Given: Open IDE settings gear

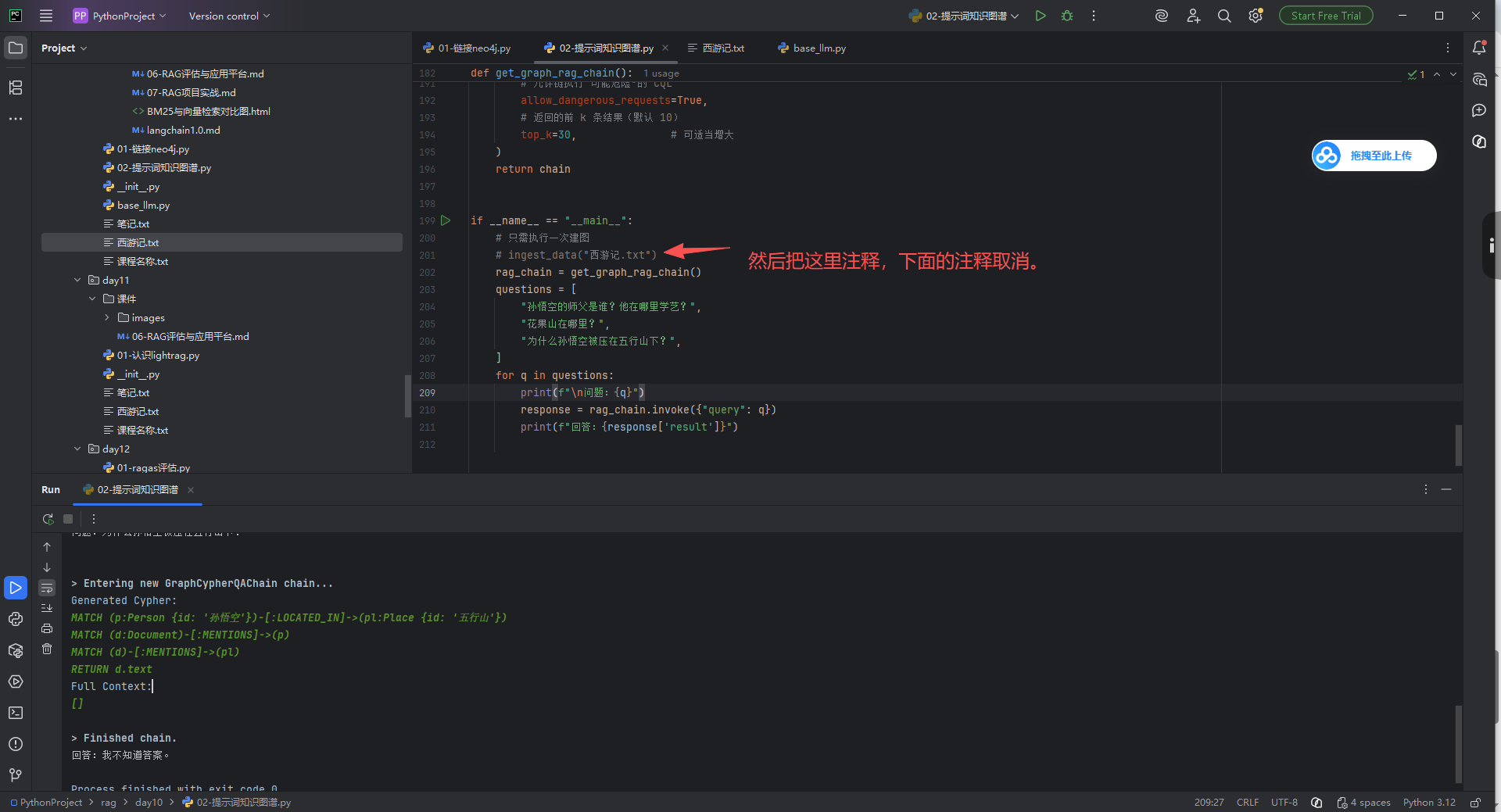Looking at the screenshot, I should click(1256, 16).
